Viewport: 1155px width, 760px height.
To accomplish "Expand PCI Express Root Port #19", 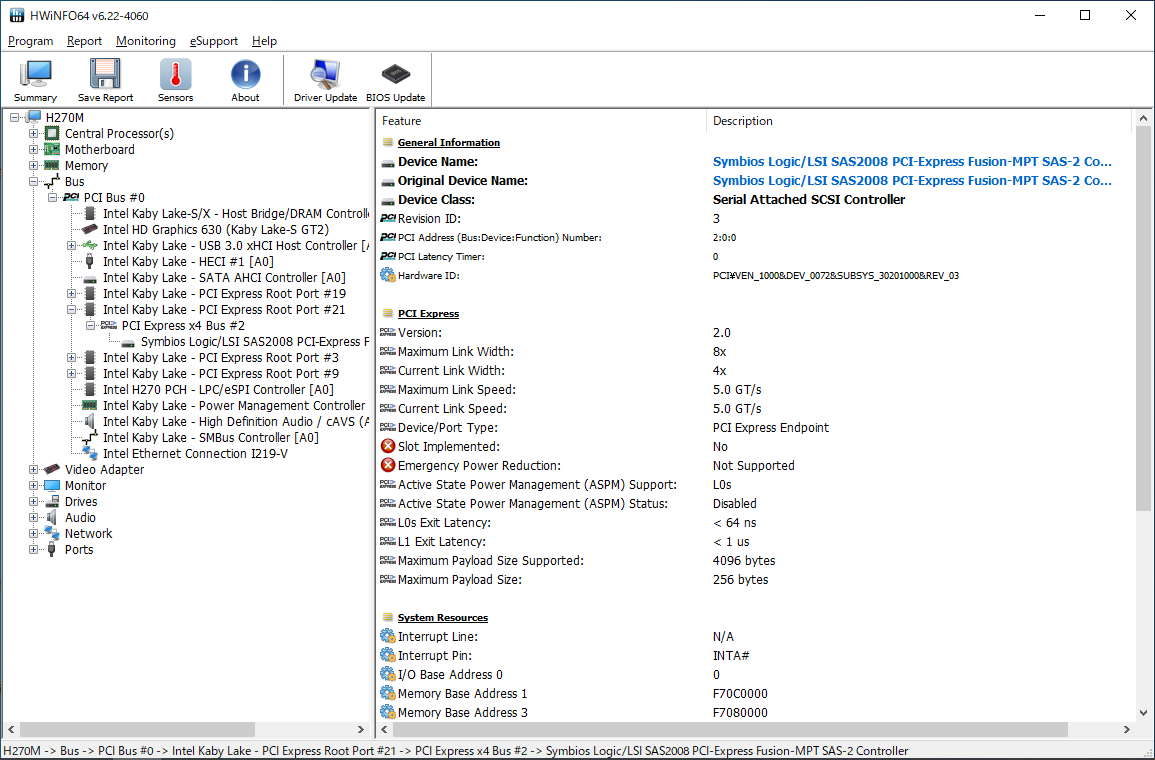I will point(71,293).
